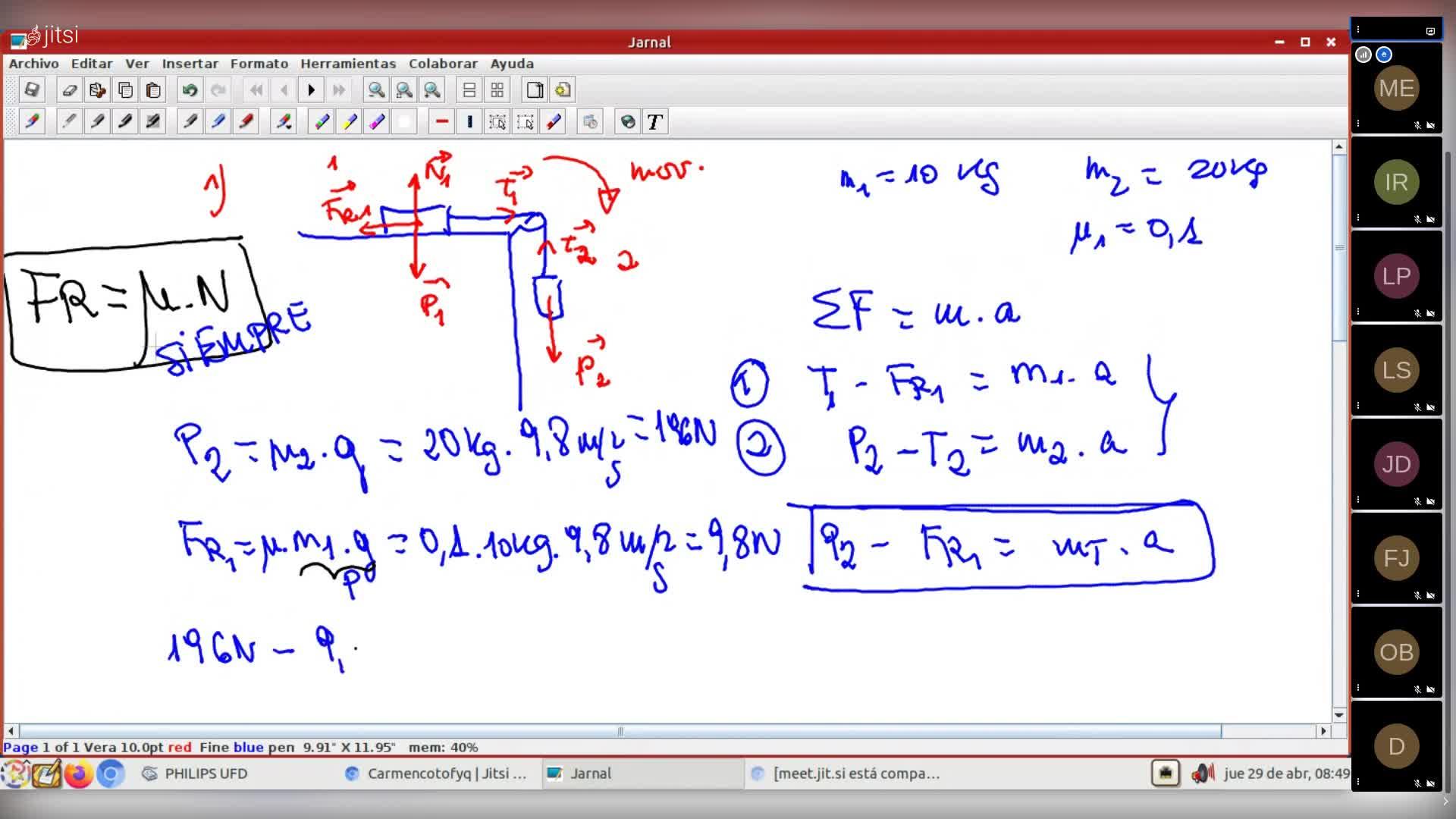Choose the rectangle selection tool
This screenshot has width=1456, height=819.
point(497,122)
